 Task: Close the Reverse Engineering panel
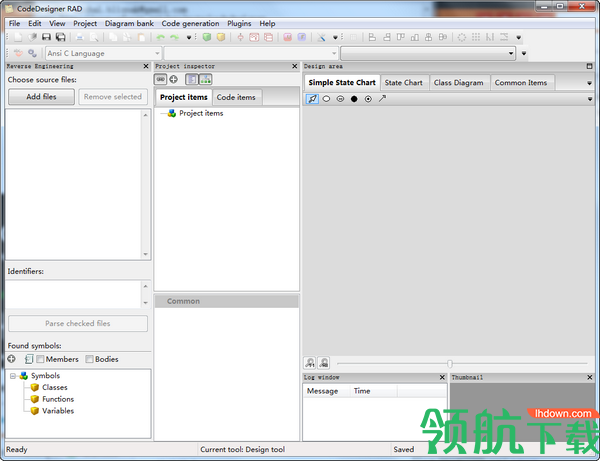tap(146, 66)
